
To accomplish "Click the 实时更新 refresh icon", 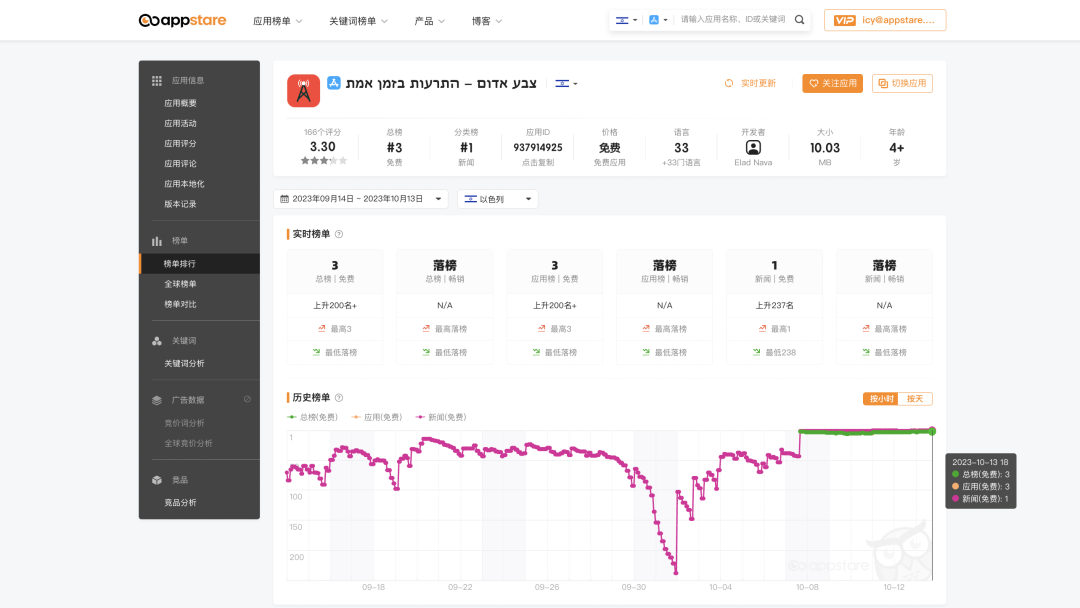I will tap(729, 84).
